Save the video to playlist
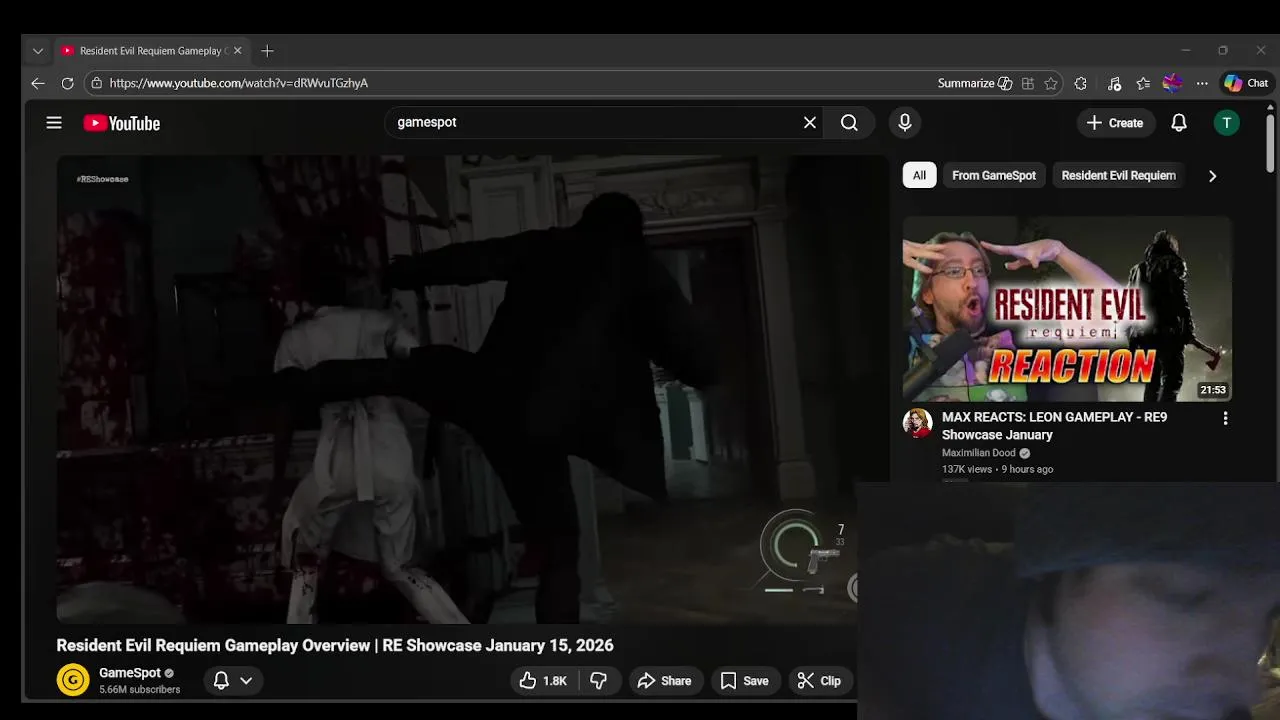1280x720 pixels. 745,681
